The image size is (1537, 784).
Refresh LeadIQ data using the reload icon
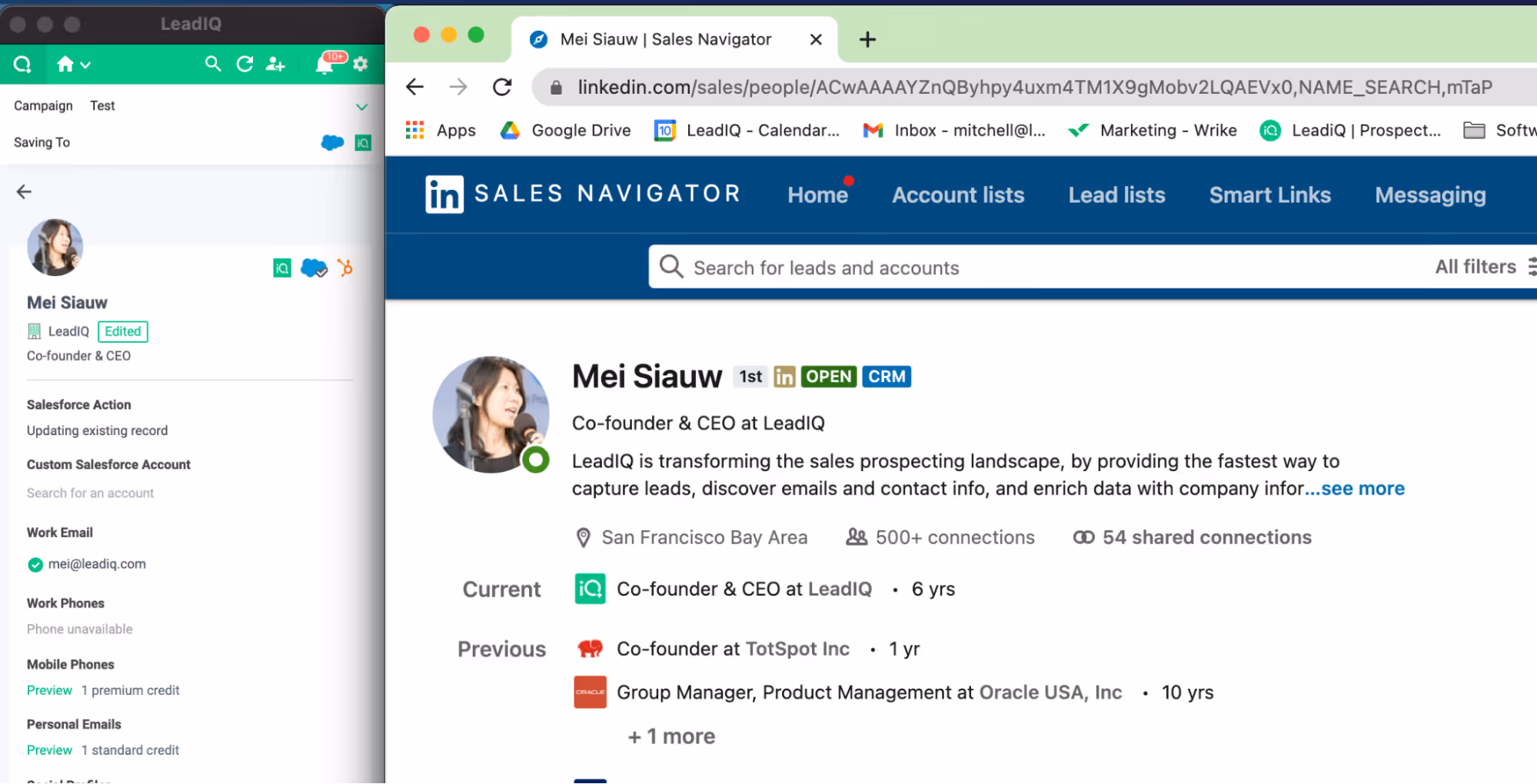pyautogui.click(x=245, y=65)
